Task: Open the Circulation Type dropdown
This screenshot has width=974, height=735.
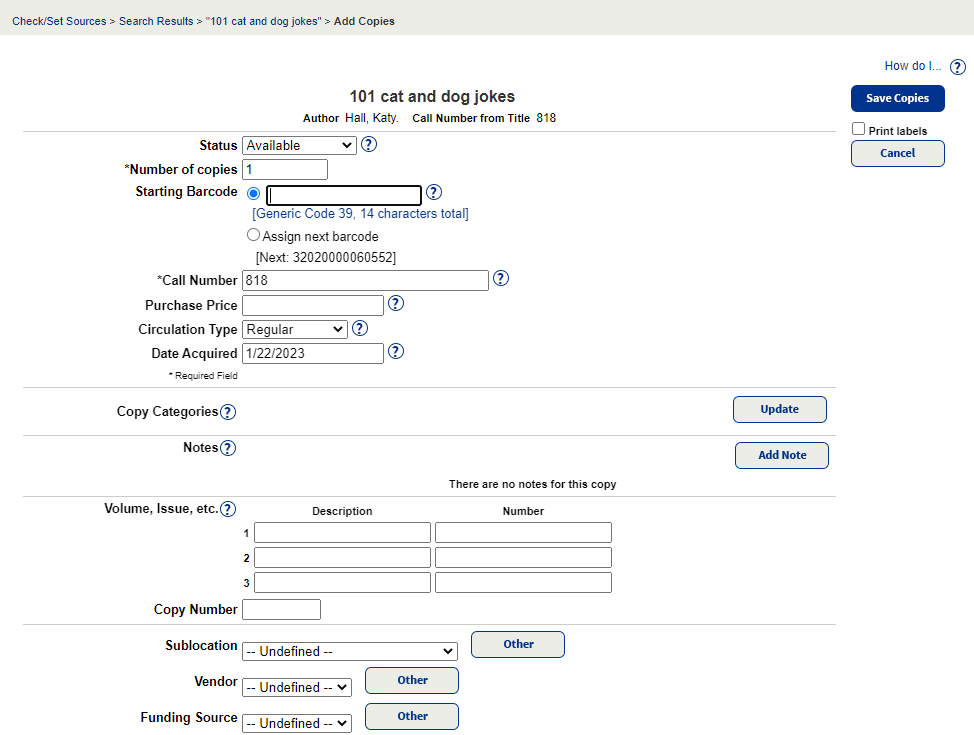Action: [294, 329]
